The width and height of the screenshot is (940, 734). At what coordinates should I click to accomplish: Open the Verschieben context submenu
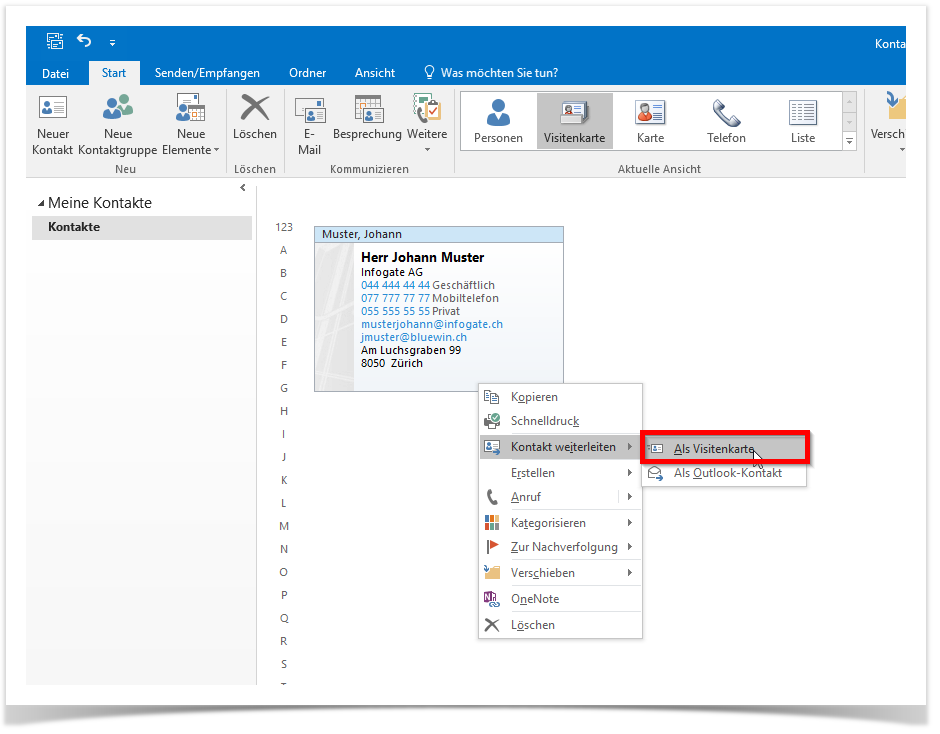tap(561, 573)
